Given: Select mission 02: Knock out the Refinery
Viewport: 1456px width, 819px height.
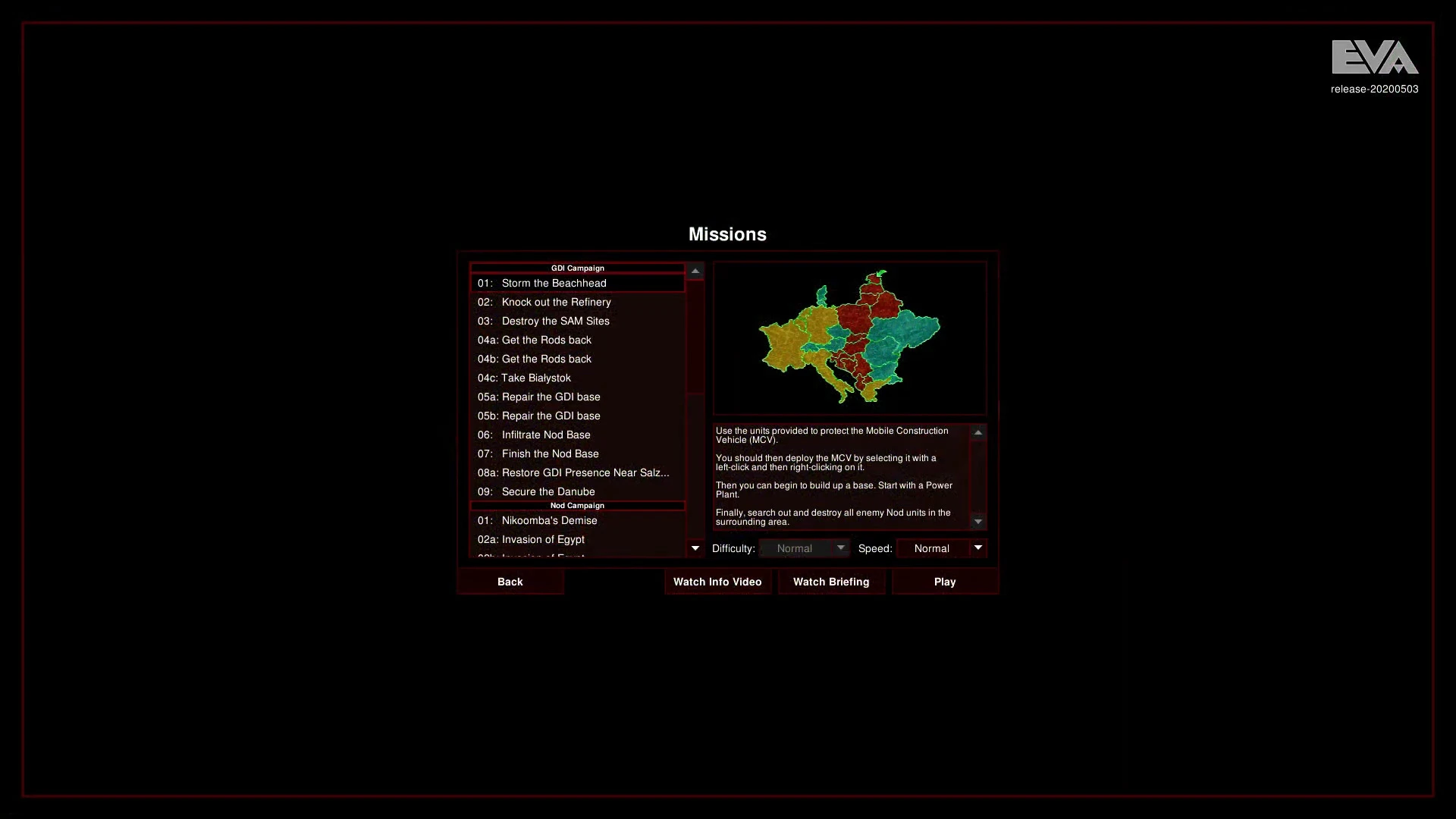Looking at the screenshot, I should click(576, 302).
